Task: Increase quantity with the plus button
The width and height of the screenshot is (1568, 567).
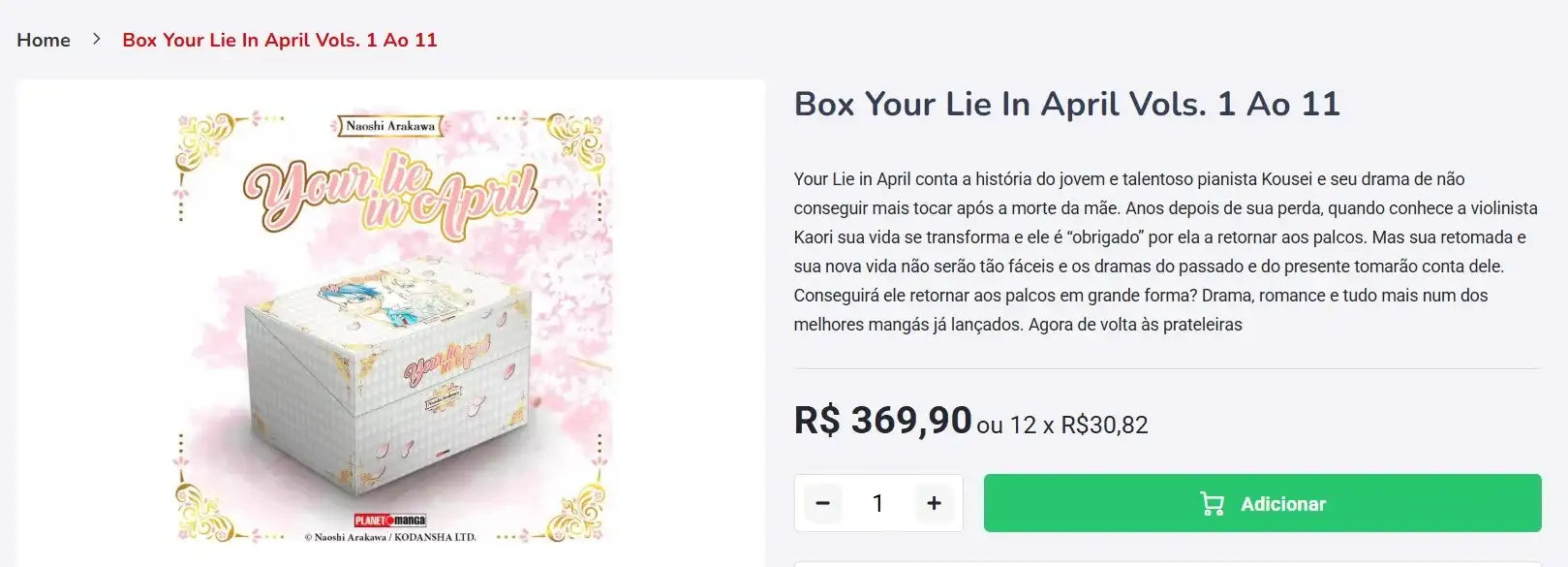Action: [934, 503]
